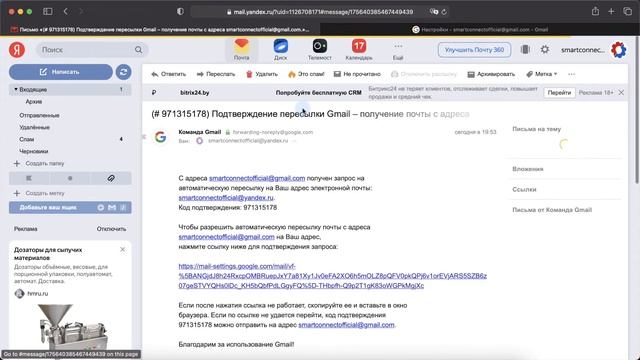Open the Почта app icon
Viewport: 640px width, 360px height.
pyautogui.click(x=242, y=49)
